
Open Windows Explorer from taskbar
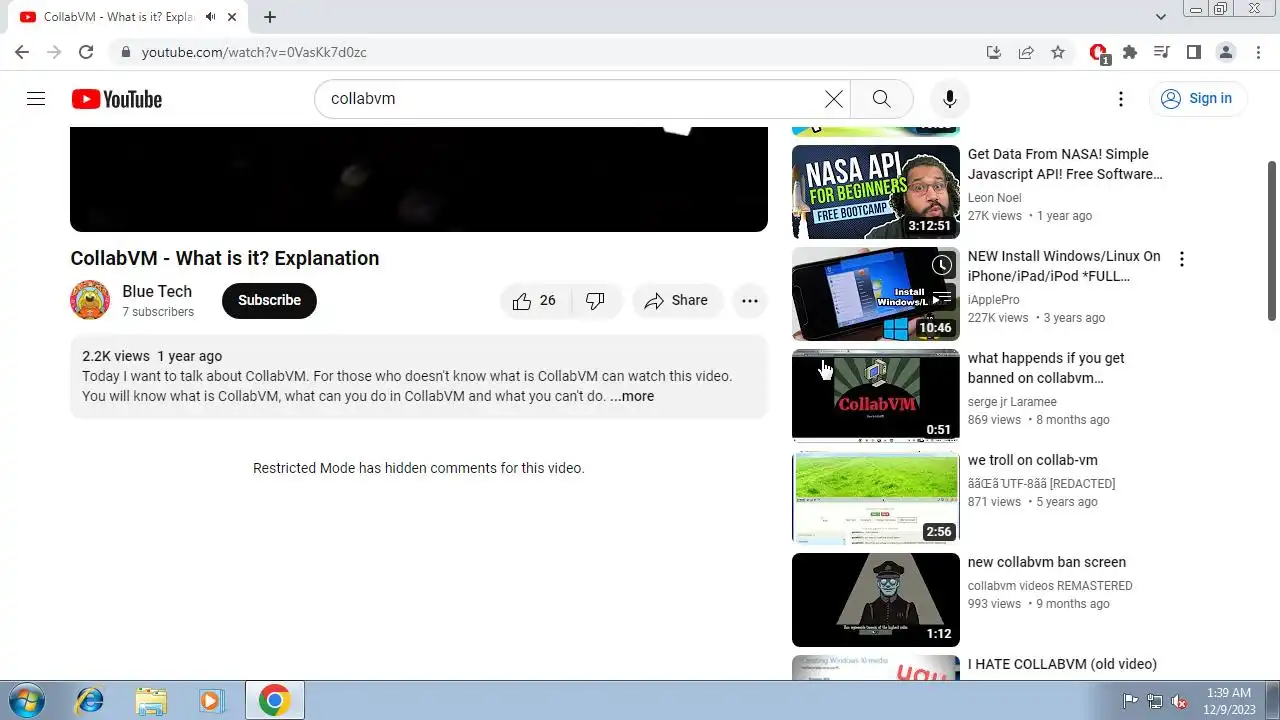click(x=151, y=700)
